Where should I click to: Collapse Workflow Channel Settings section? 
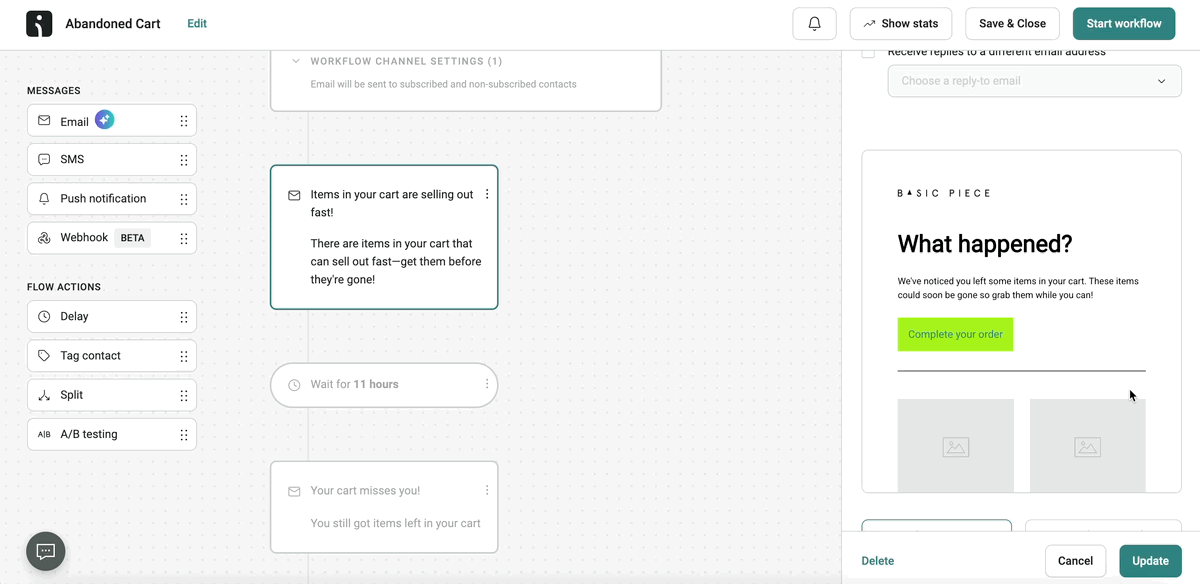pos(296,62)
